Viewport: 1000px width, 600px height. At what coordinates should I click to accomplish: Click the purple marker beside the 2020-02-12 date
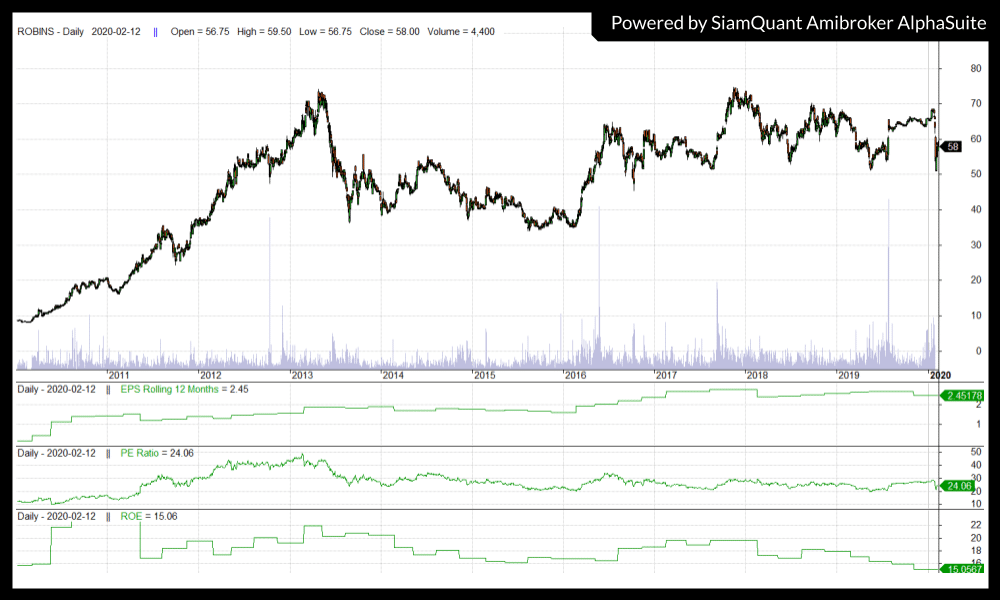155,32
